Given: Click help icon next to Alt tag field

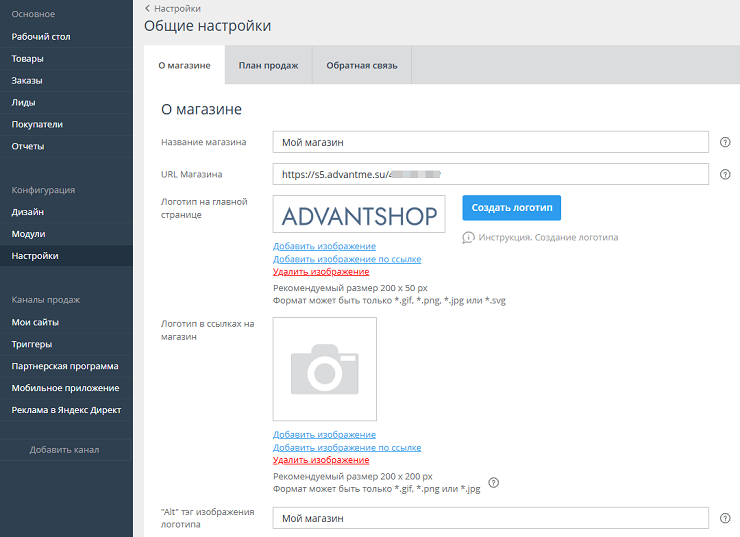Looking at the screenshot, I should [725, 518].
